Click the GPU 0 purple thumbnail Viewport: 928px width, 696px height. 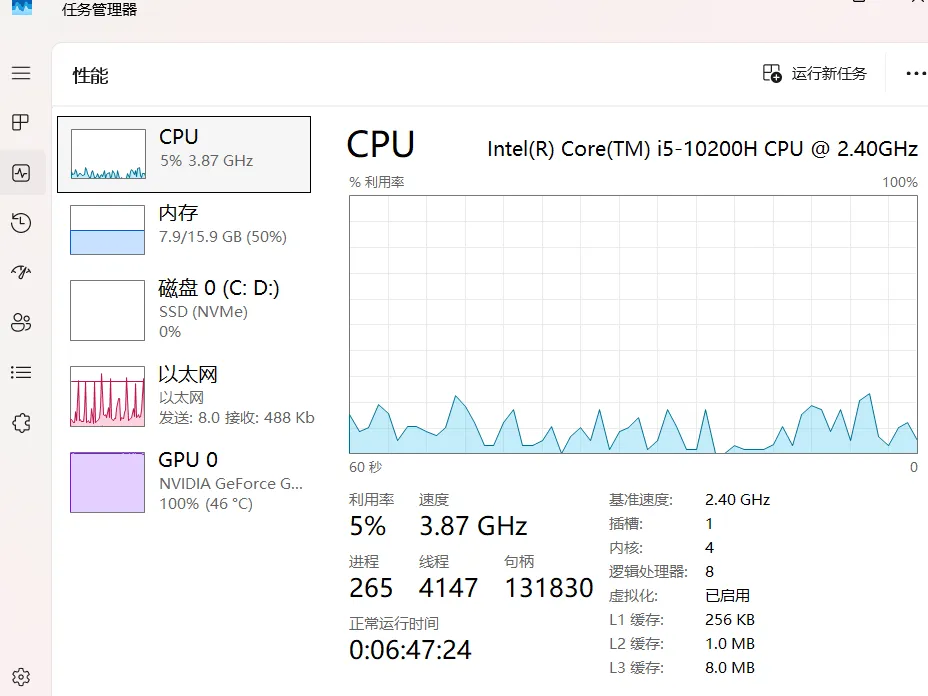[x=107, y=482]
